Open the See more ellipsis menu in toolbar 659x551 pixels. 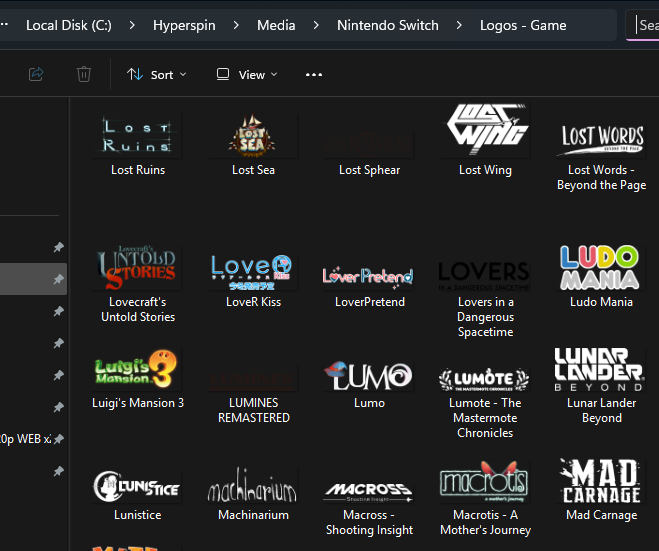pyautogui.click(x=314, y=75)
